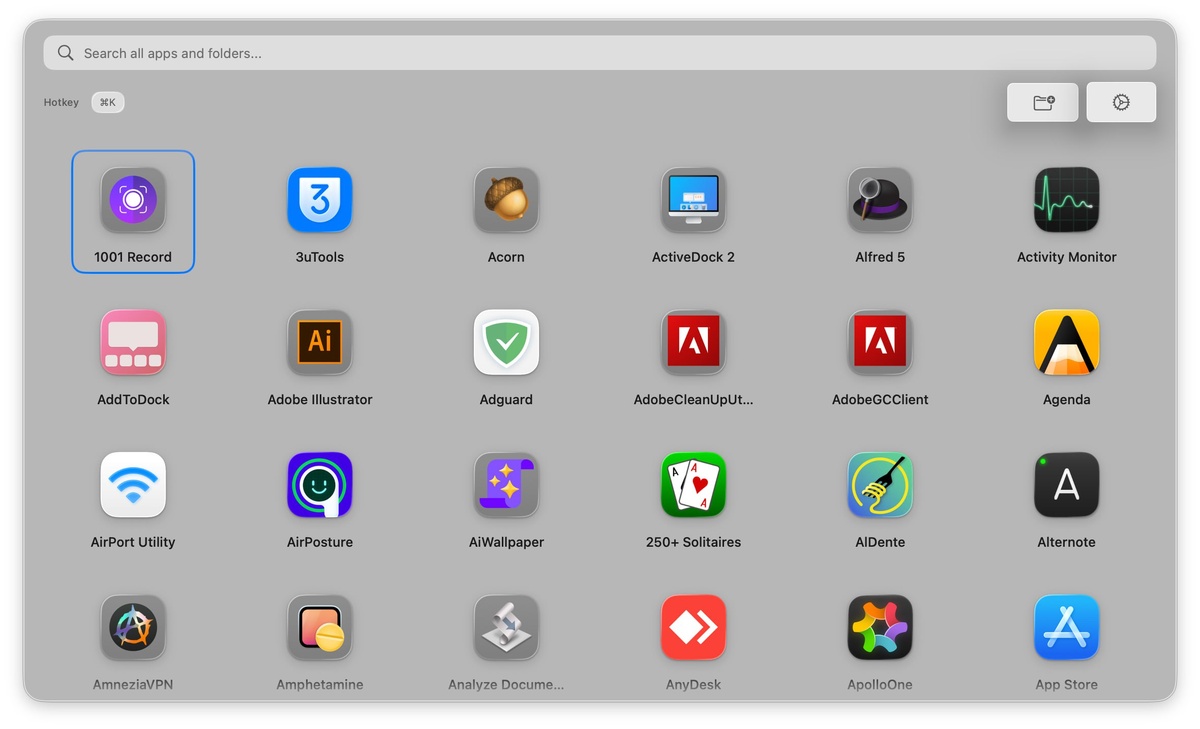Open the AiWallpaper app icon
The image size is (1200, 729).
[x=506, y=485]
